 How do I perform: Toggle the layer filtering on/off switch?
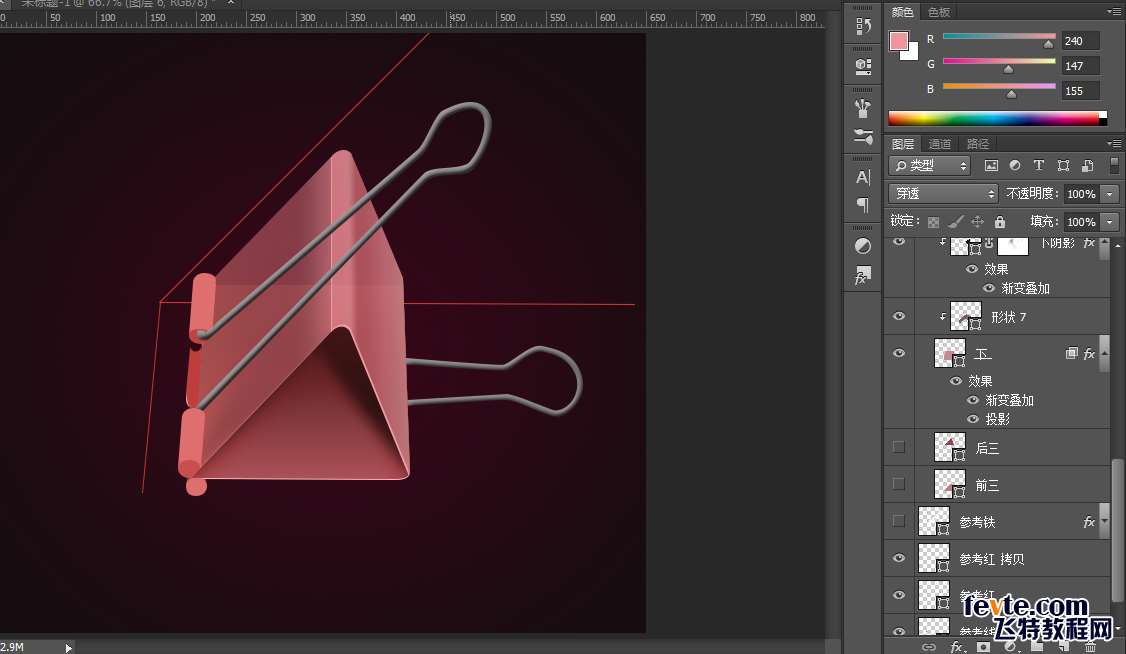1114,166
